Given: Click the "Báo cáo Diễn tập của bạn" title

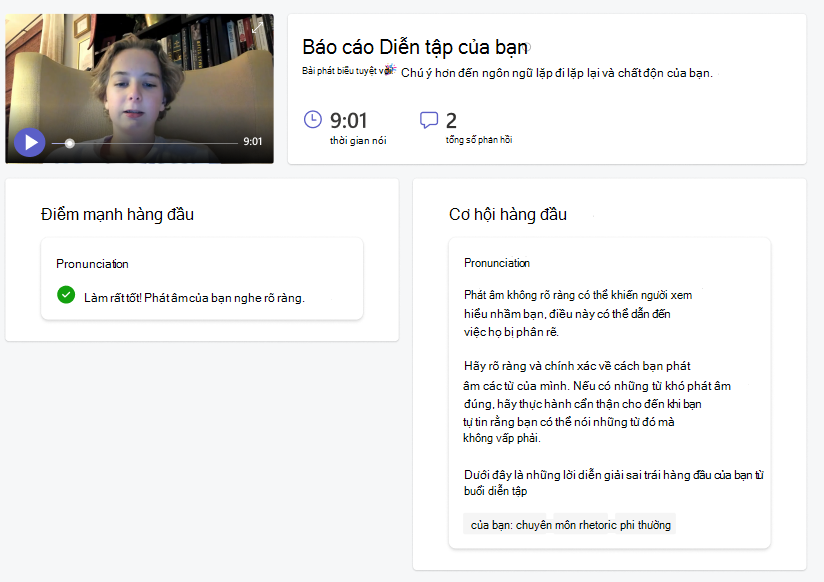Looking at the screenshot, I should pyautogui.click(x=415, y=47).
